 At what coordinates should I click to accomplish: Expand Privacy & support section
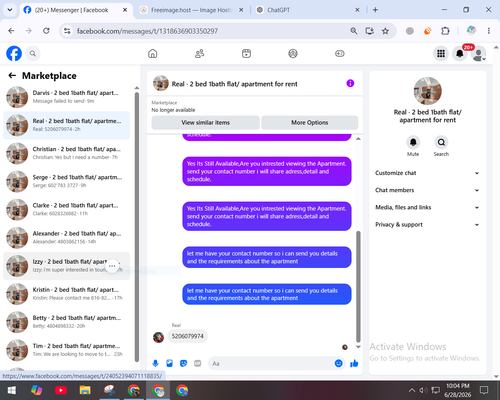click(x=427, y=225)
